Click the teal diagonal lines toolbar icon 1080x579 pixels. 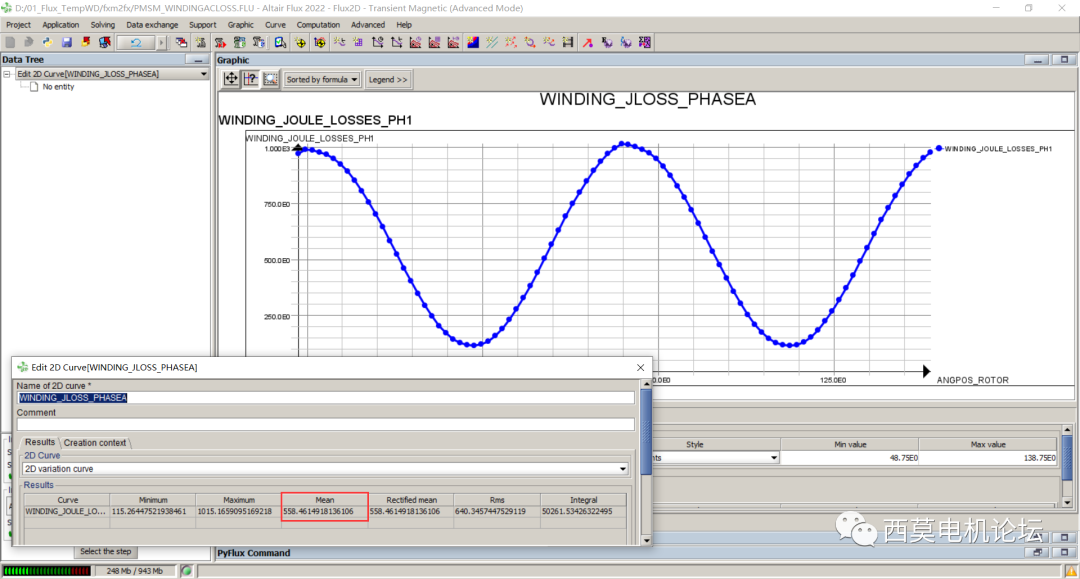492,43
